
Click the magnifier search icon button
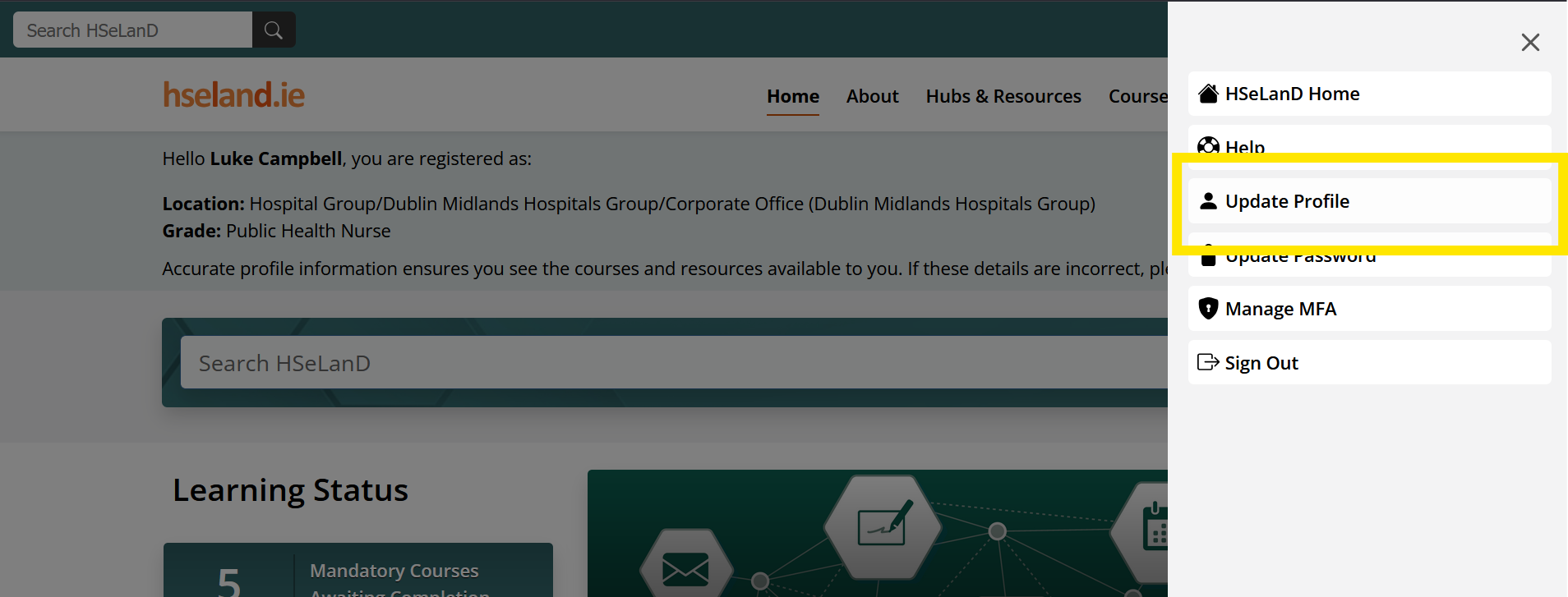[274, 30]
